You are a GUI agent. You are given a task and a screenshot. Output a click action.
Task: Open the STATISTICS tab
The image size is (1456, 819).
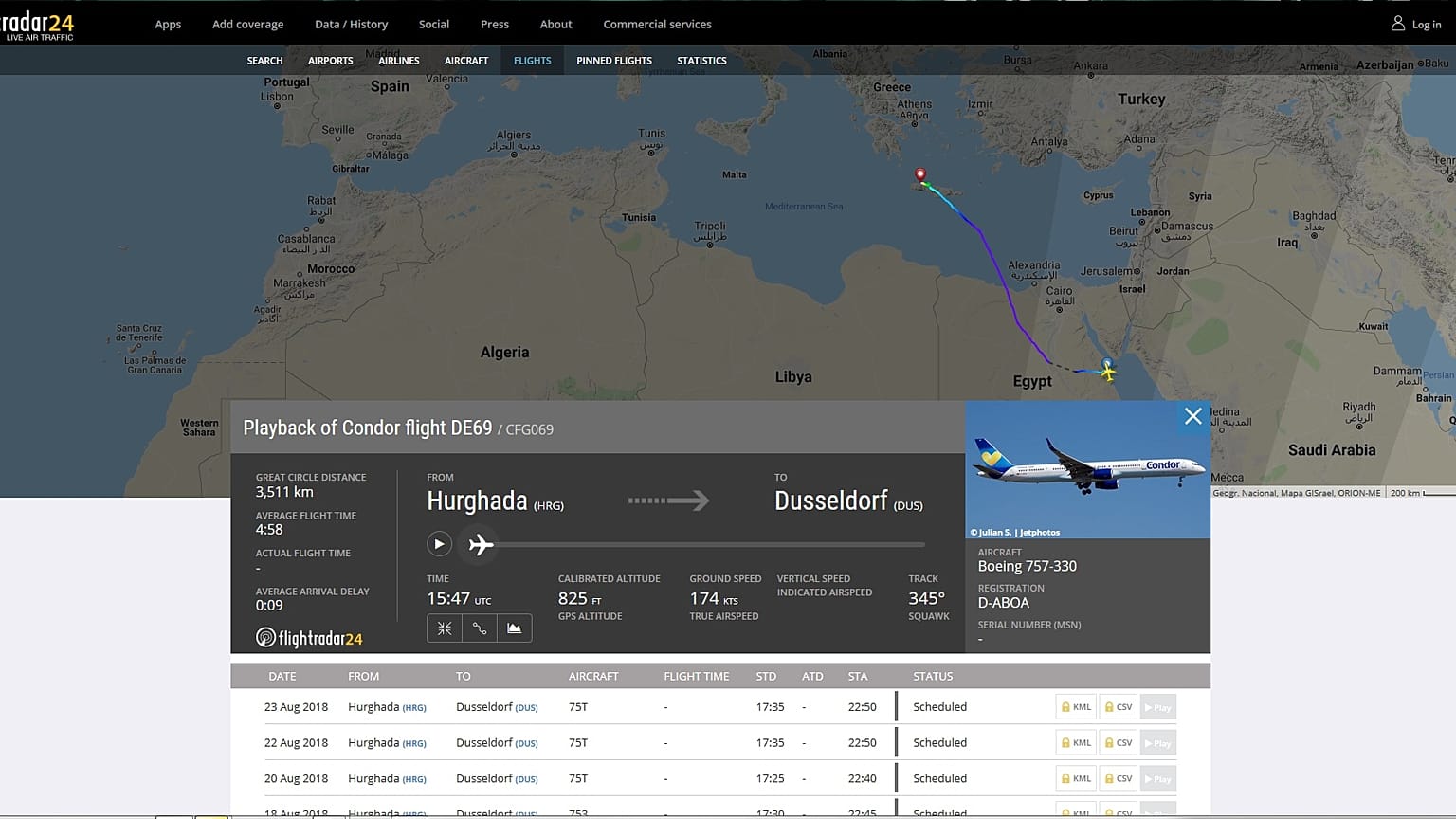pyautogui.click(x=701, y=61)
